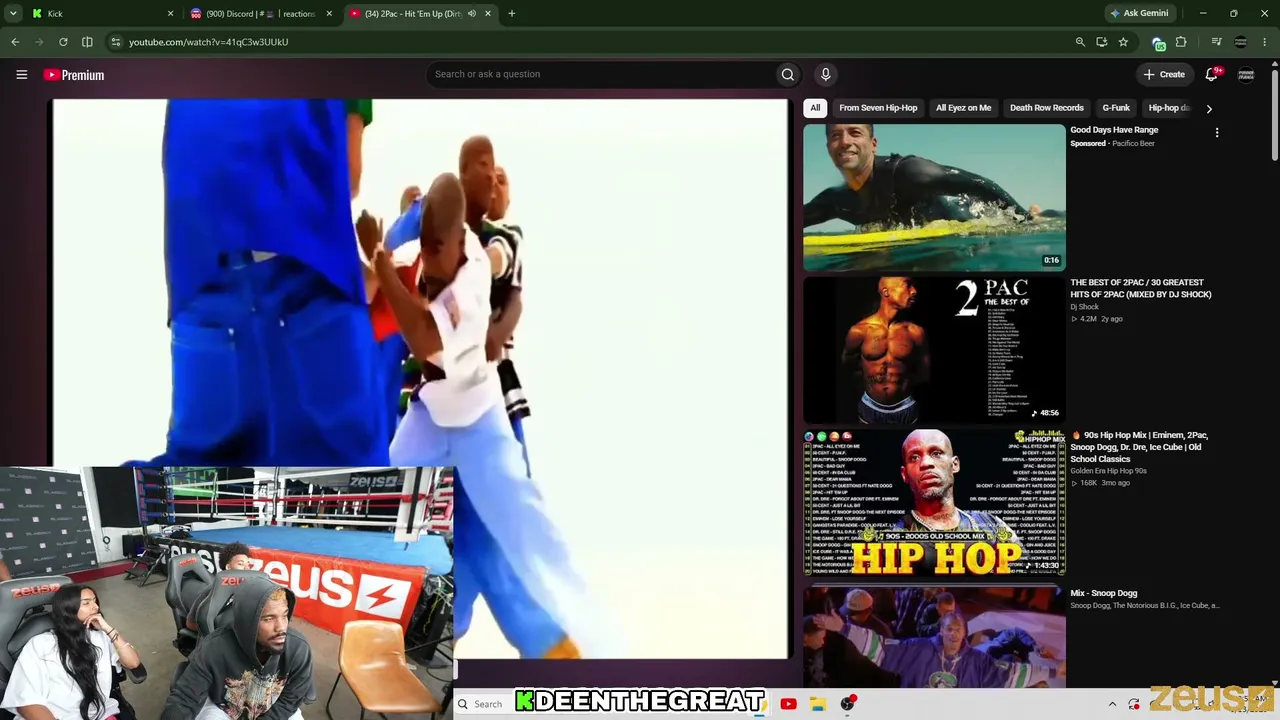The width and height of the screenshot is (1280, 720).
Task: Open a new browser tab
Action: (512, 14)
